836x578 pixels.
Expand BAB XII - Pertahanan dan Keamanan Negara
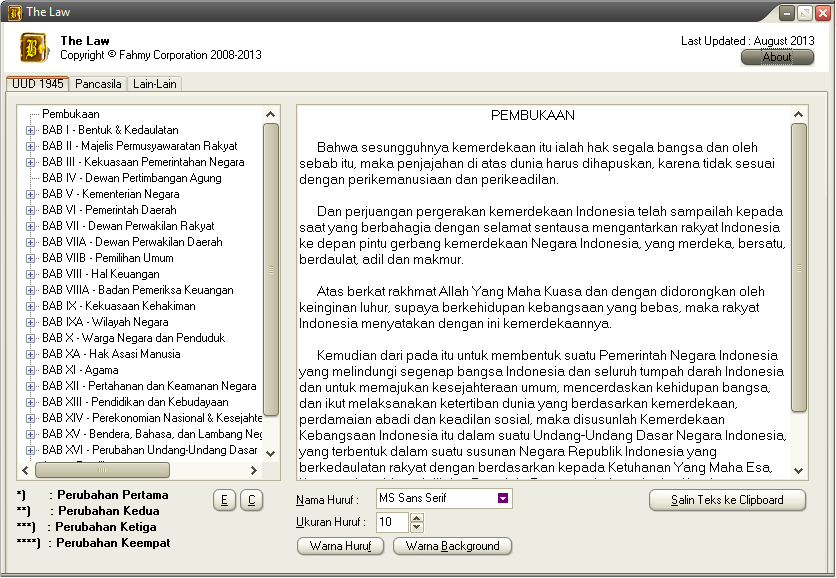[30, 386]
